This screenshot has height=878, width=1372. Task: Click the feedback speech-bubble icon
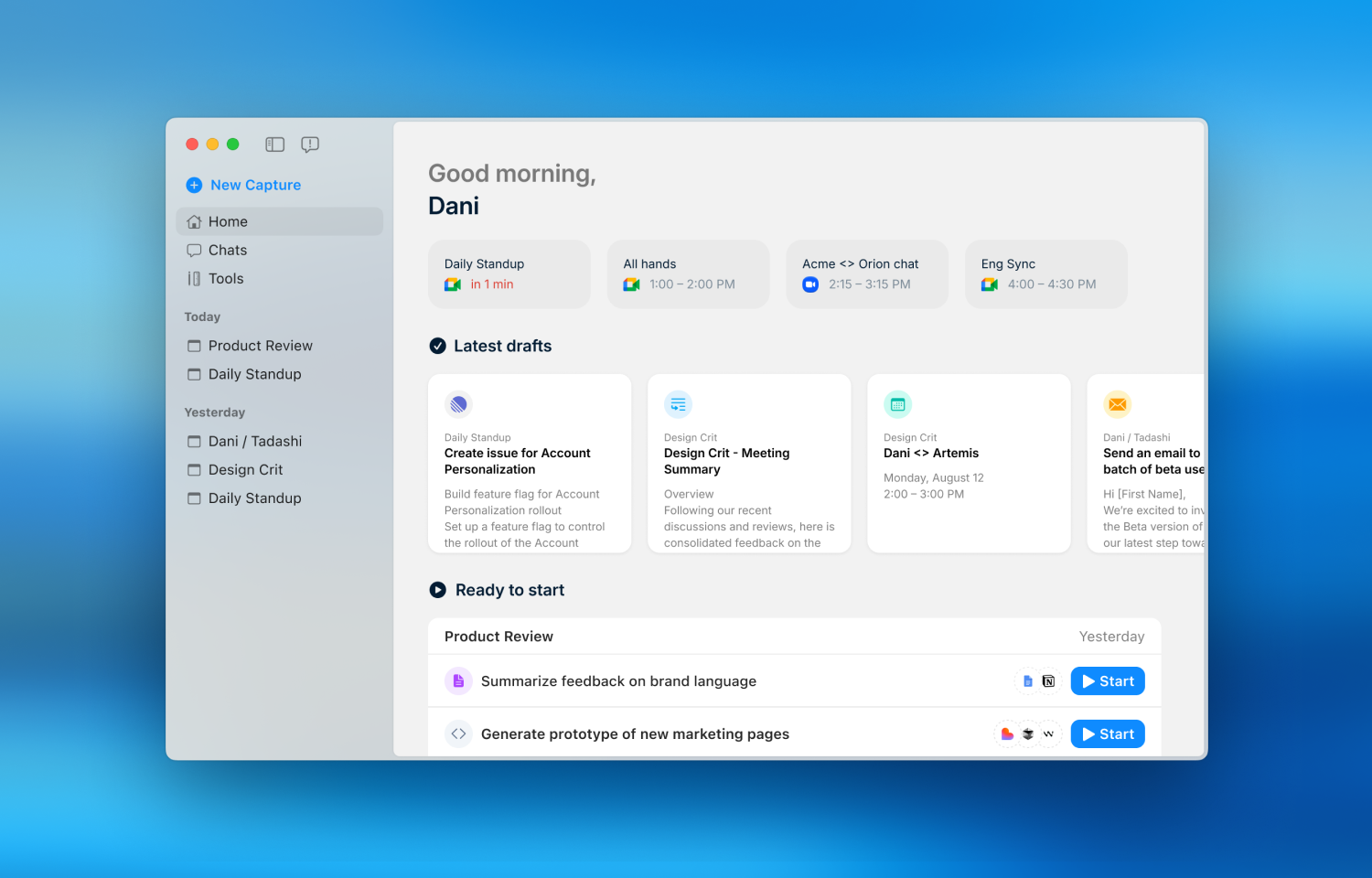pyautogui.click(x=309, y=144)
